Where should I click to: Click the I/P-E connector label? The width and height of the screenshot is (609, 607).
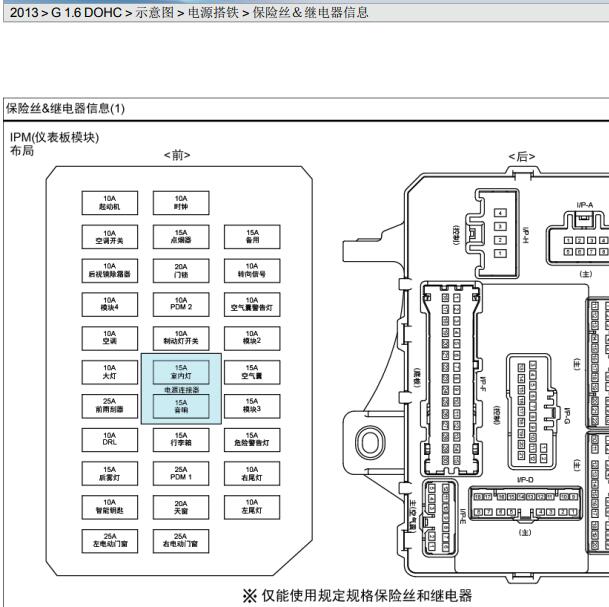463,516
